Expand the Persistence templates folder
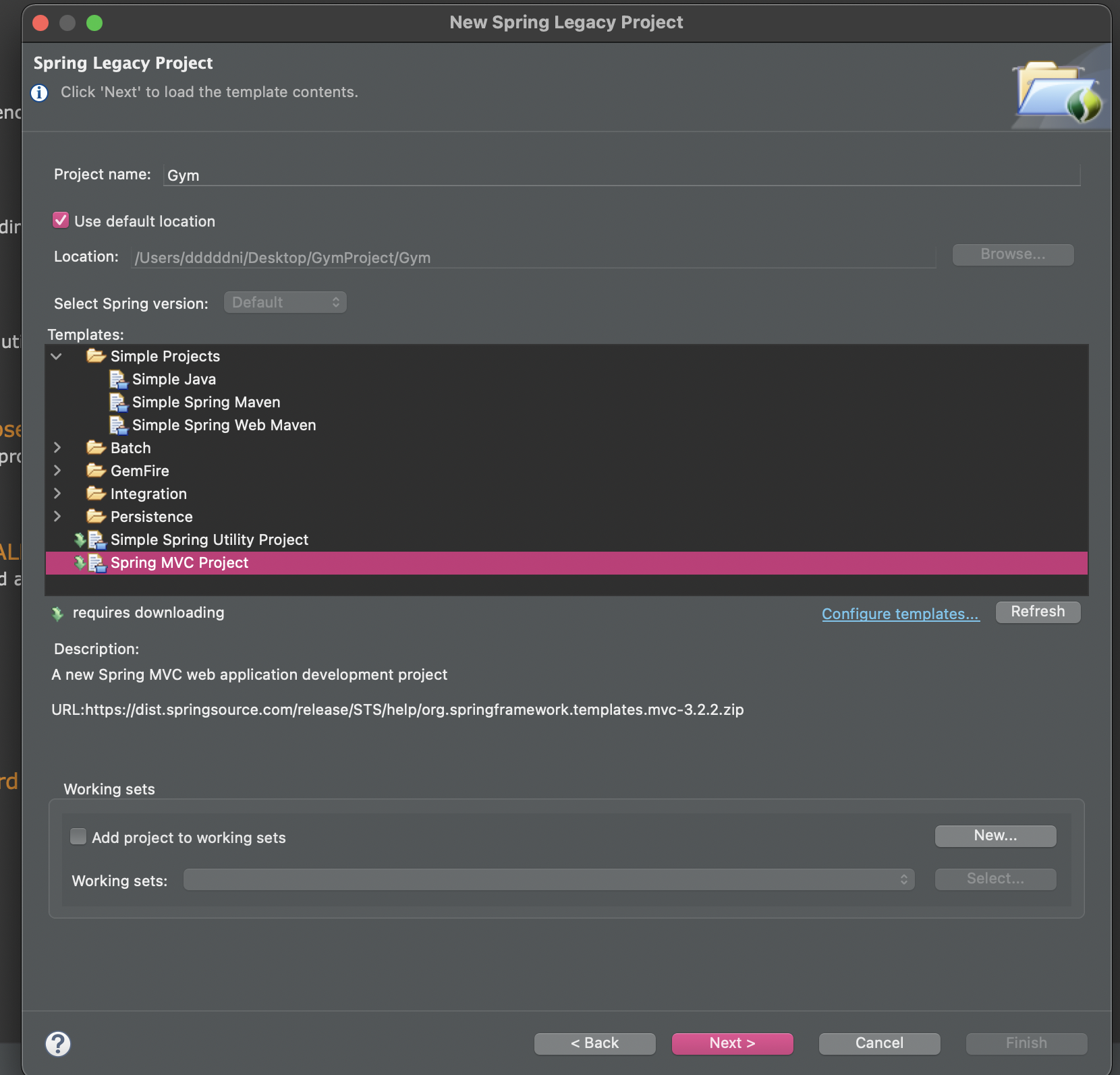Screen dimensions: 1120x1075 57,516
